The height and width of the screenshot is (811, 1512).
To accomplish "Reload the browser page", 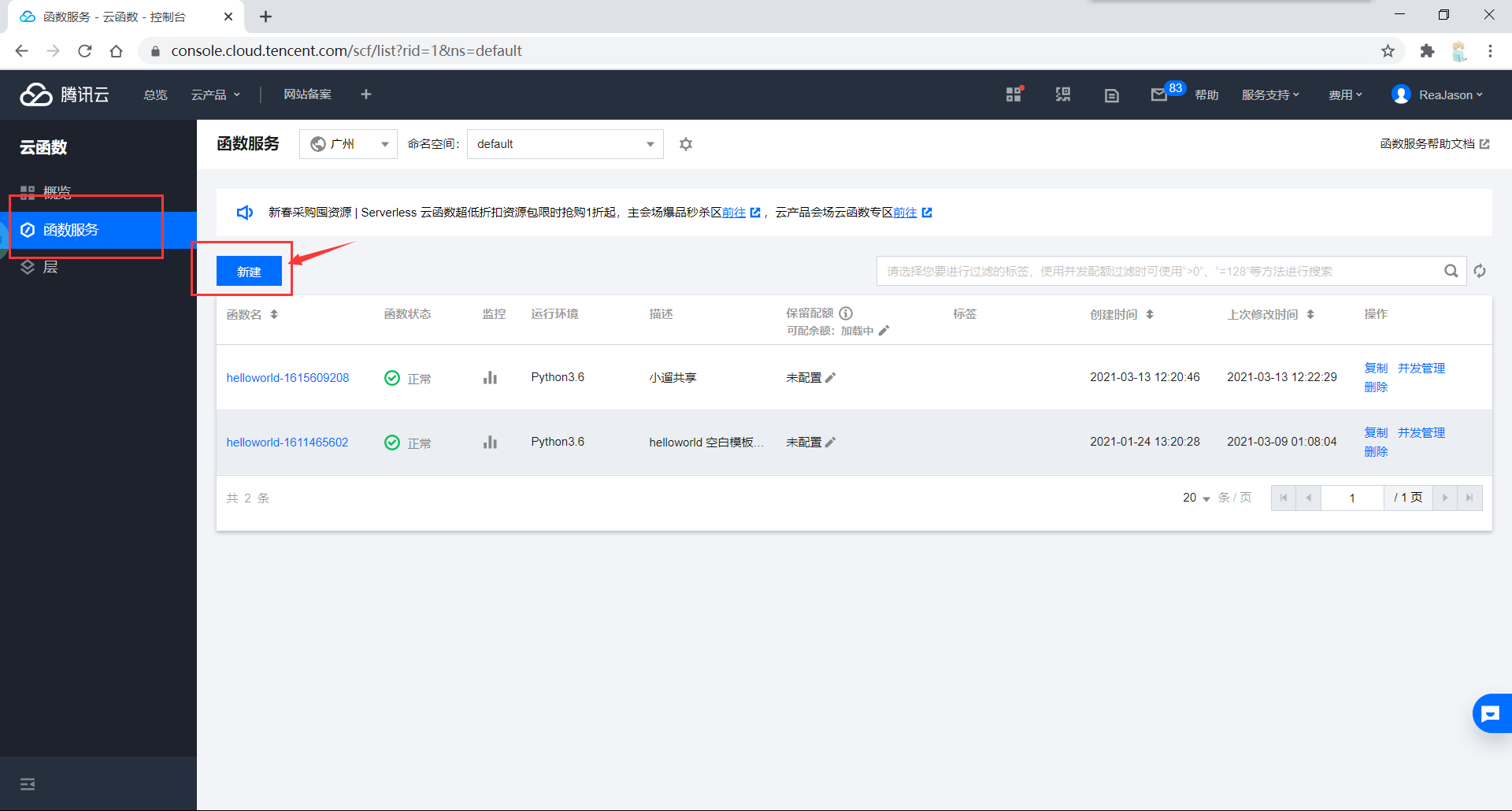I will (85, 51).
